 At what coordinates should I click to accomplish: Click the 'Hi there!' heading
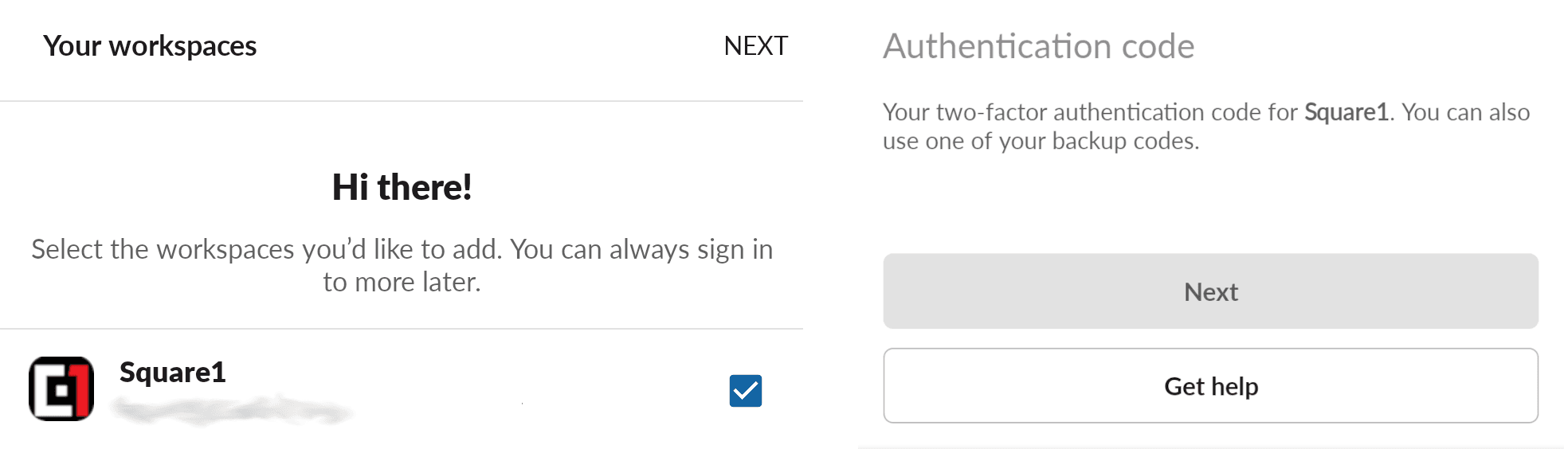[x=402, y=188]
